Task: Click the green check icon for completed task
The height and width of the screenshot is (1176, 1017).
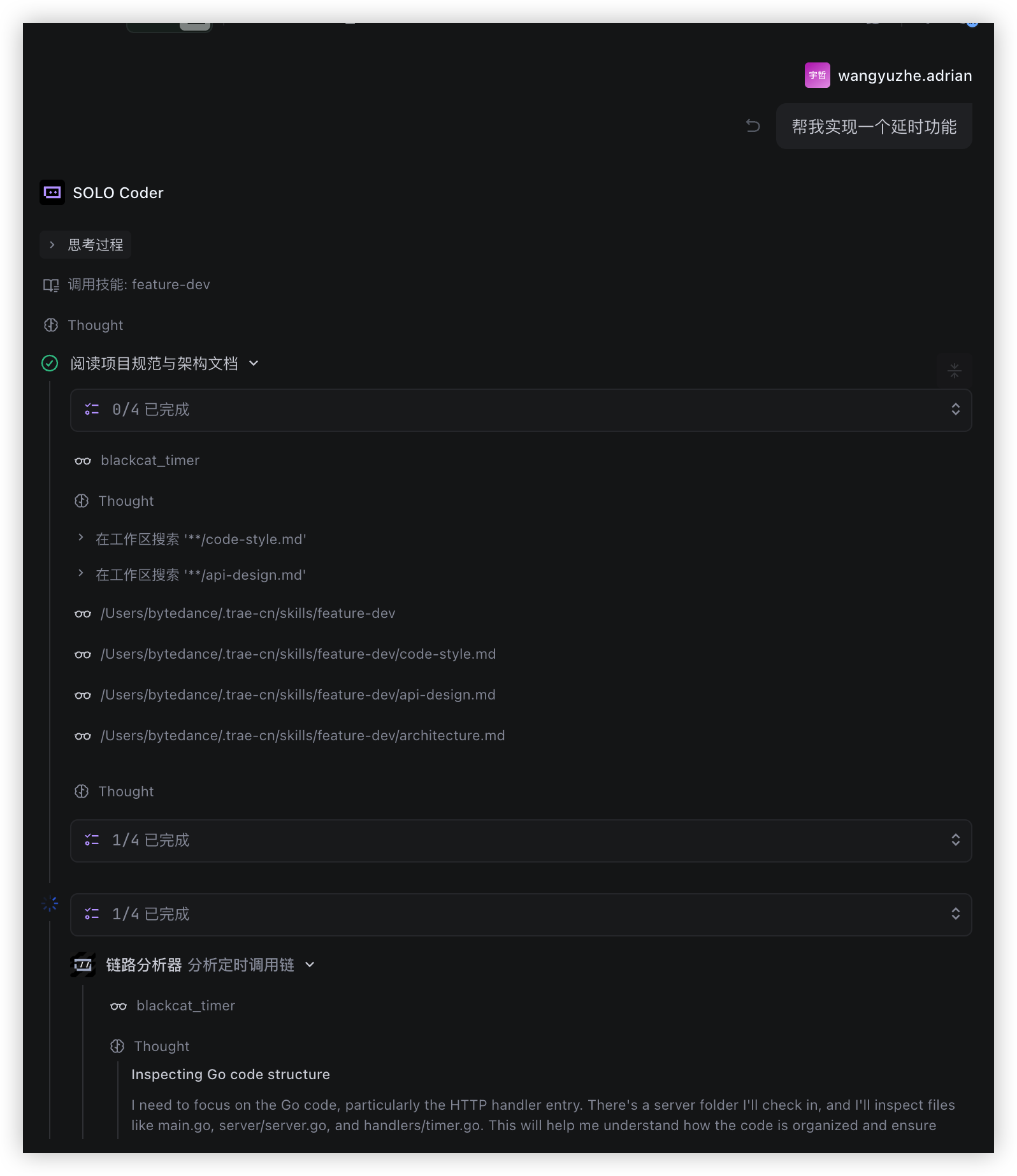Action: [x=50, y=363]
